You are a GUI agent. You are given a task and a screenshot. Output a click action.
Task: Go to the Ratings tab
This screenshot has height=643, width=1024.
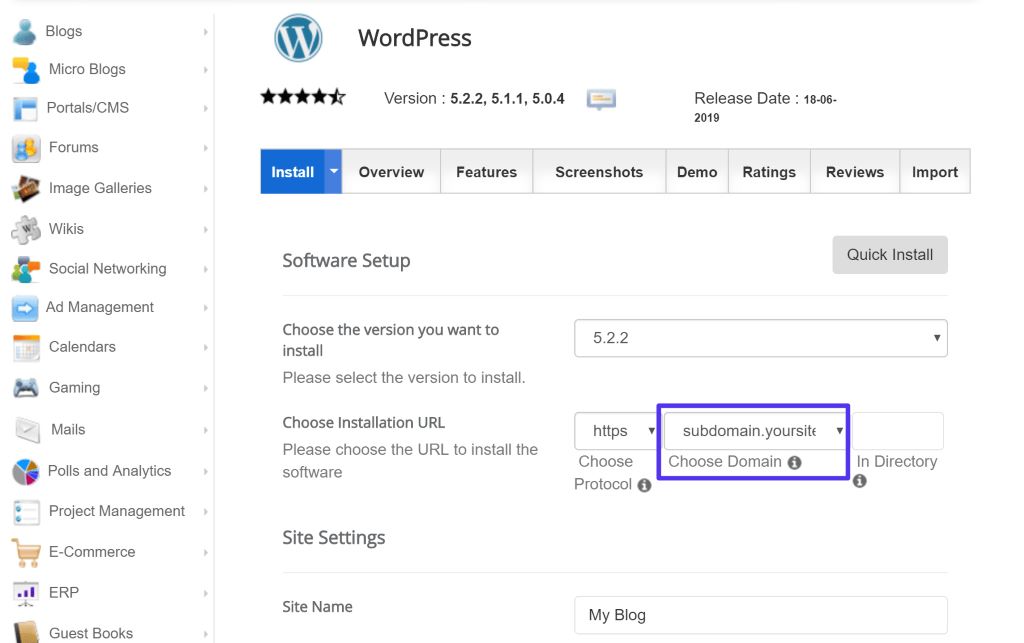point(769,172)
